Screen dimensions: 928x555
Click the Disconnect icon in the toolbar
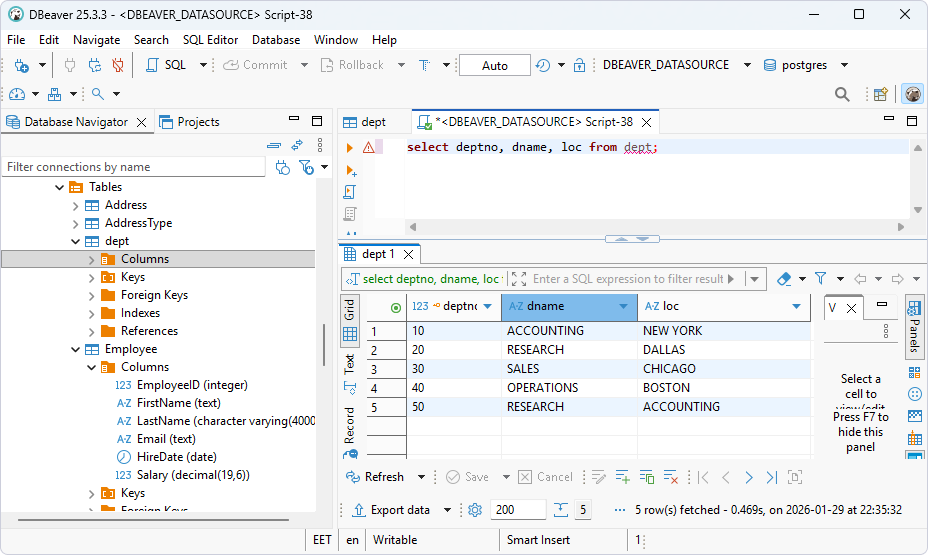(x=118, y=65)
